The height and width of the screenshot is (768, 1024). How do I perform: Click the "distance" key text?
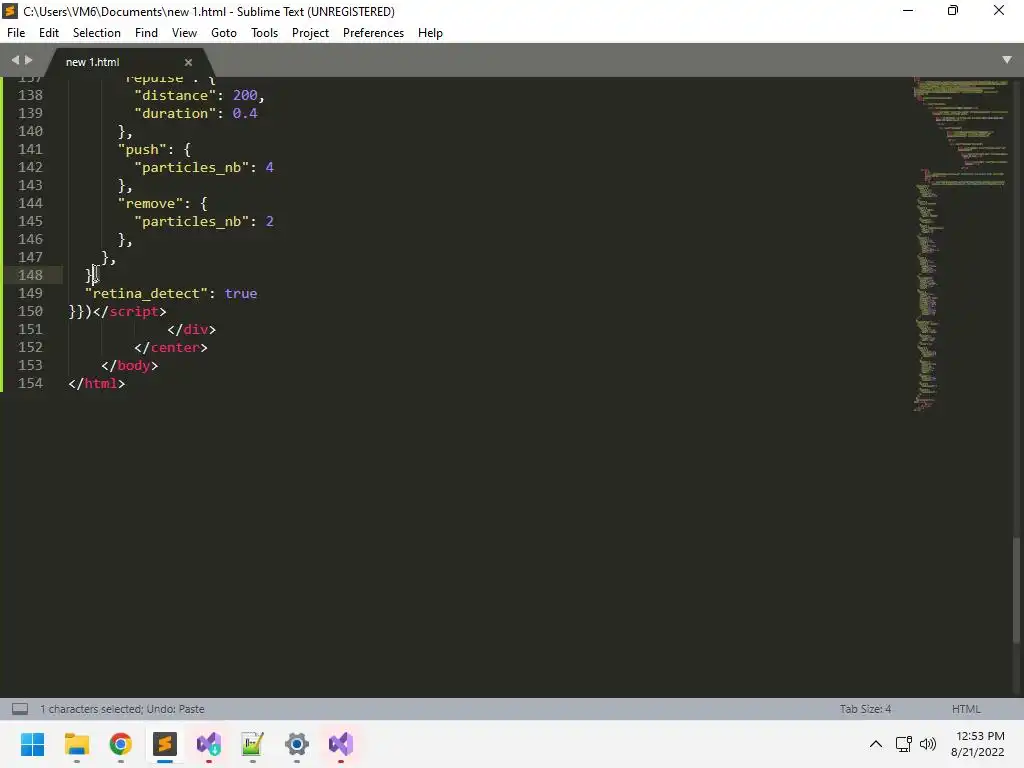(x=175, y=95)
